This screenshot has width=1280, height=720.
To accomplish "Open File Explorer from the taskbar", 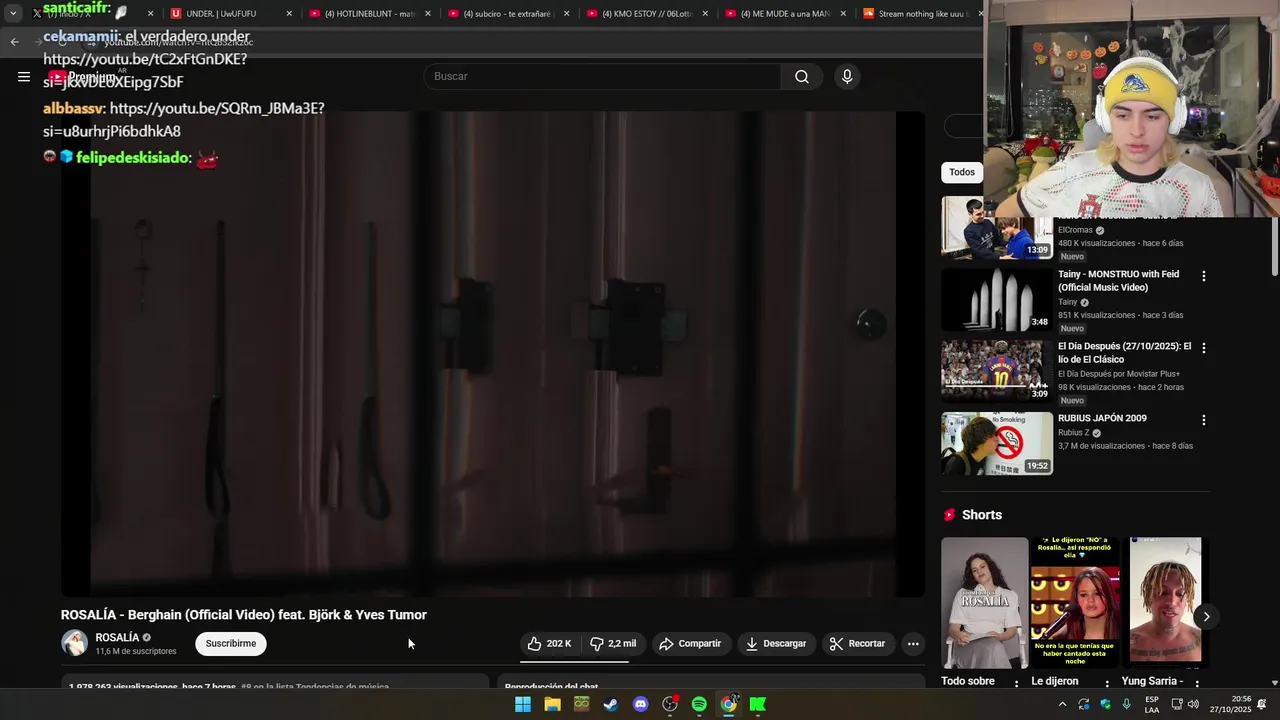I will pyautogui.click(x=552, y=704).
